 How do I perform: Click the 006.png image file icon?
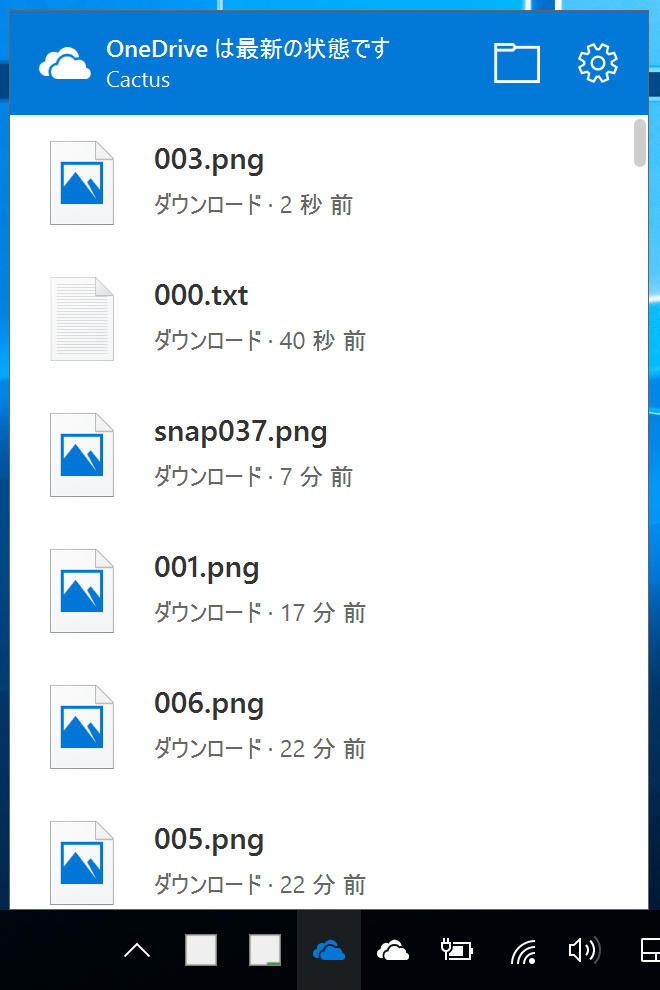tap(82, 727)
